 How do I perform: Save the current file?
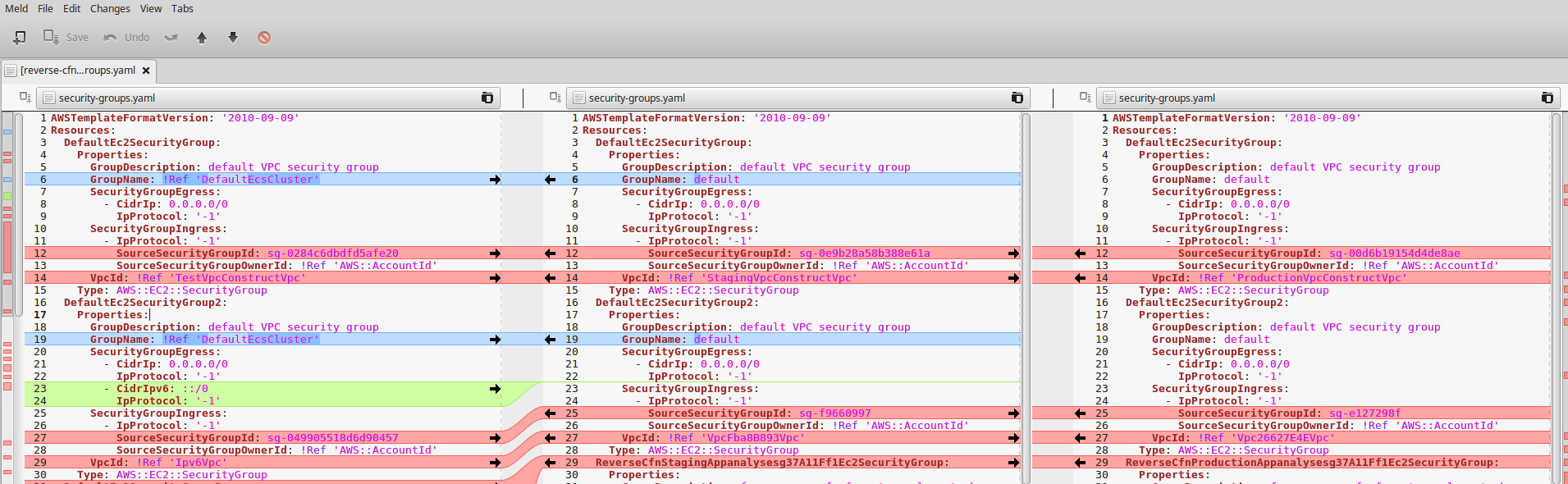click(x=66, y=37)
